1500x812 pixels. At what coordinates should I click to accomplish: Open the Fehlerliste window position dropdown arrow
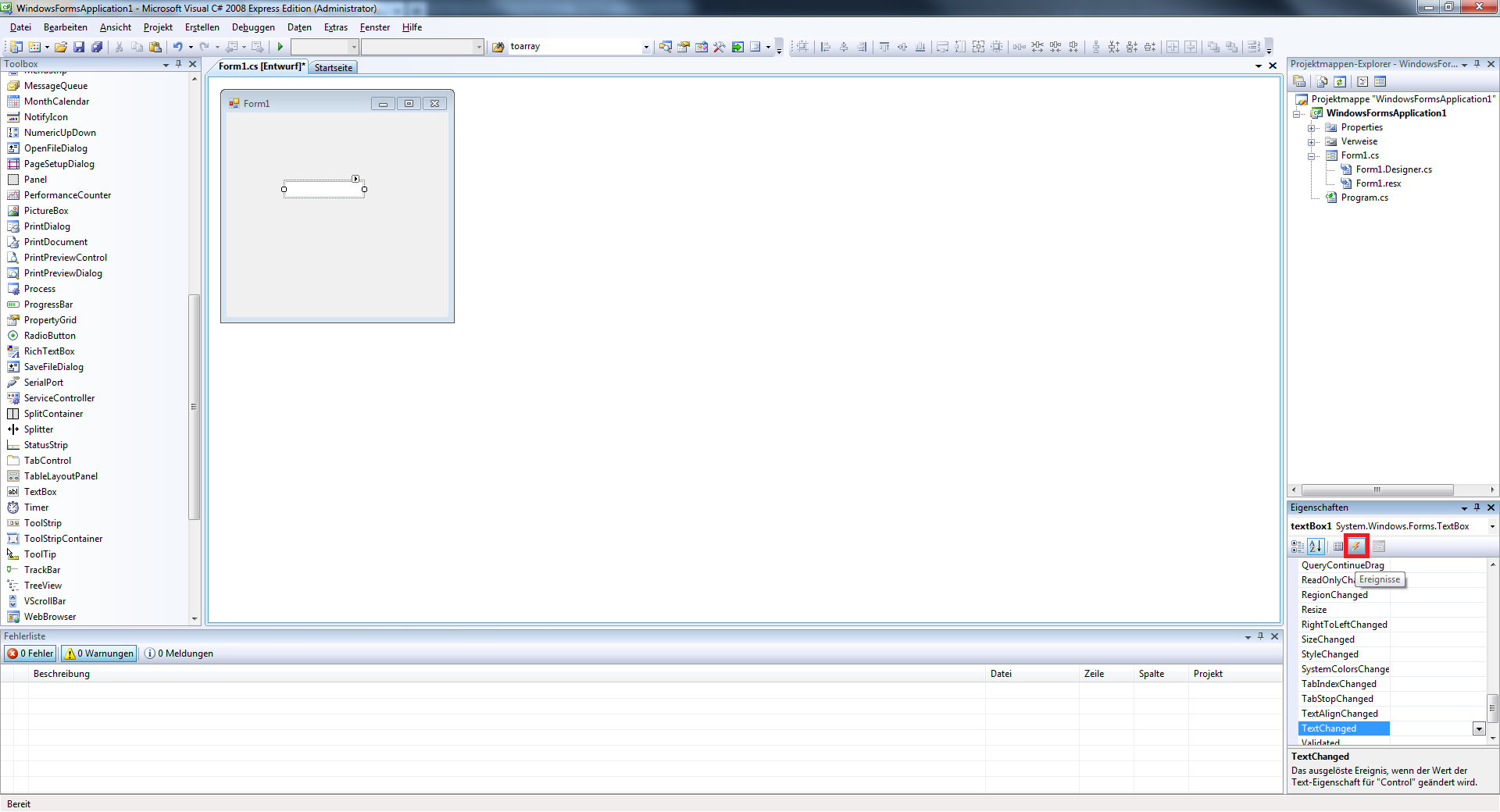tap(1248, 637)
